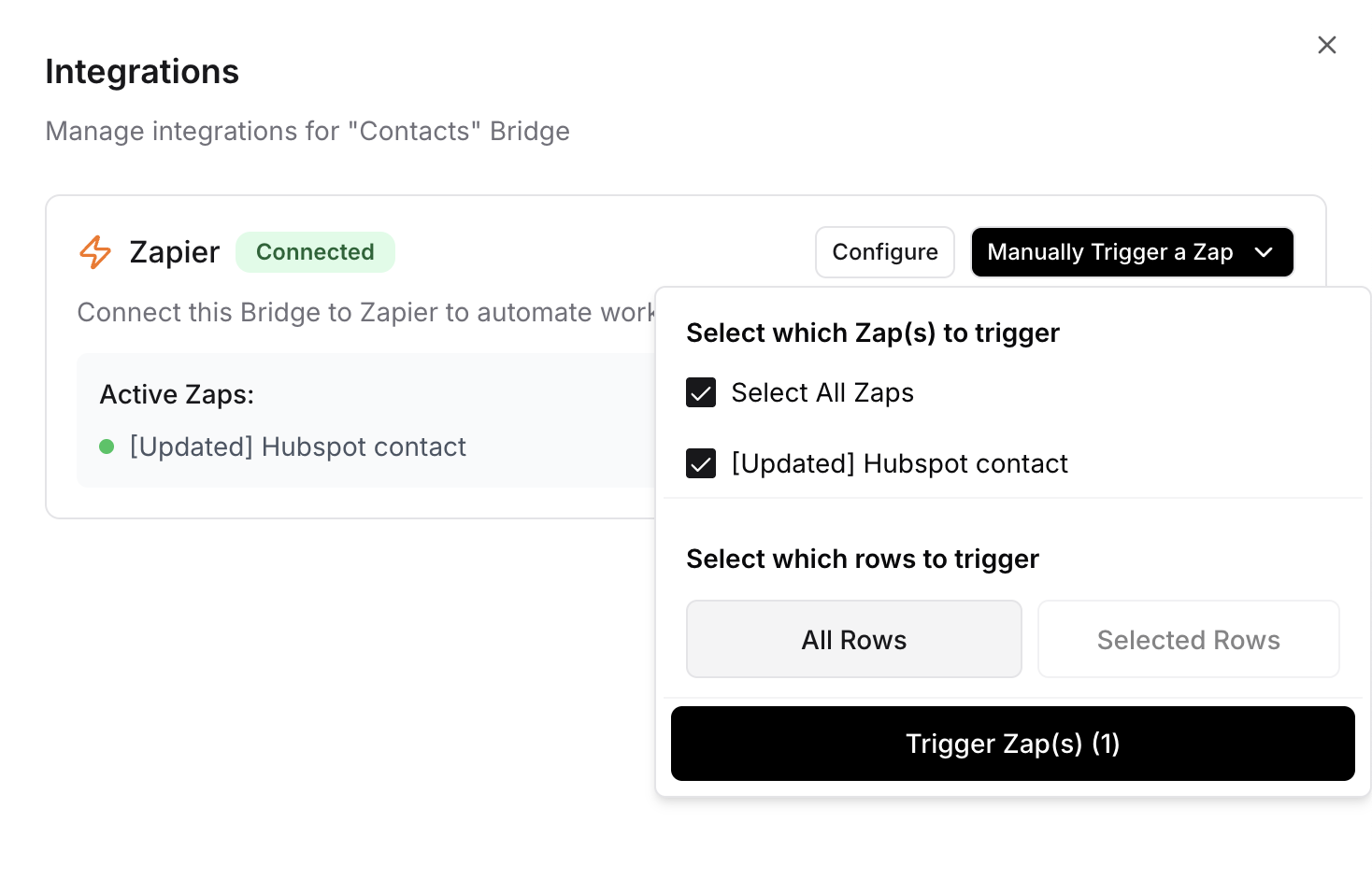Click the Integrations dialog title
Image resolution: width=1372 pixels, height=893 pixels.
141,71
